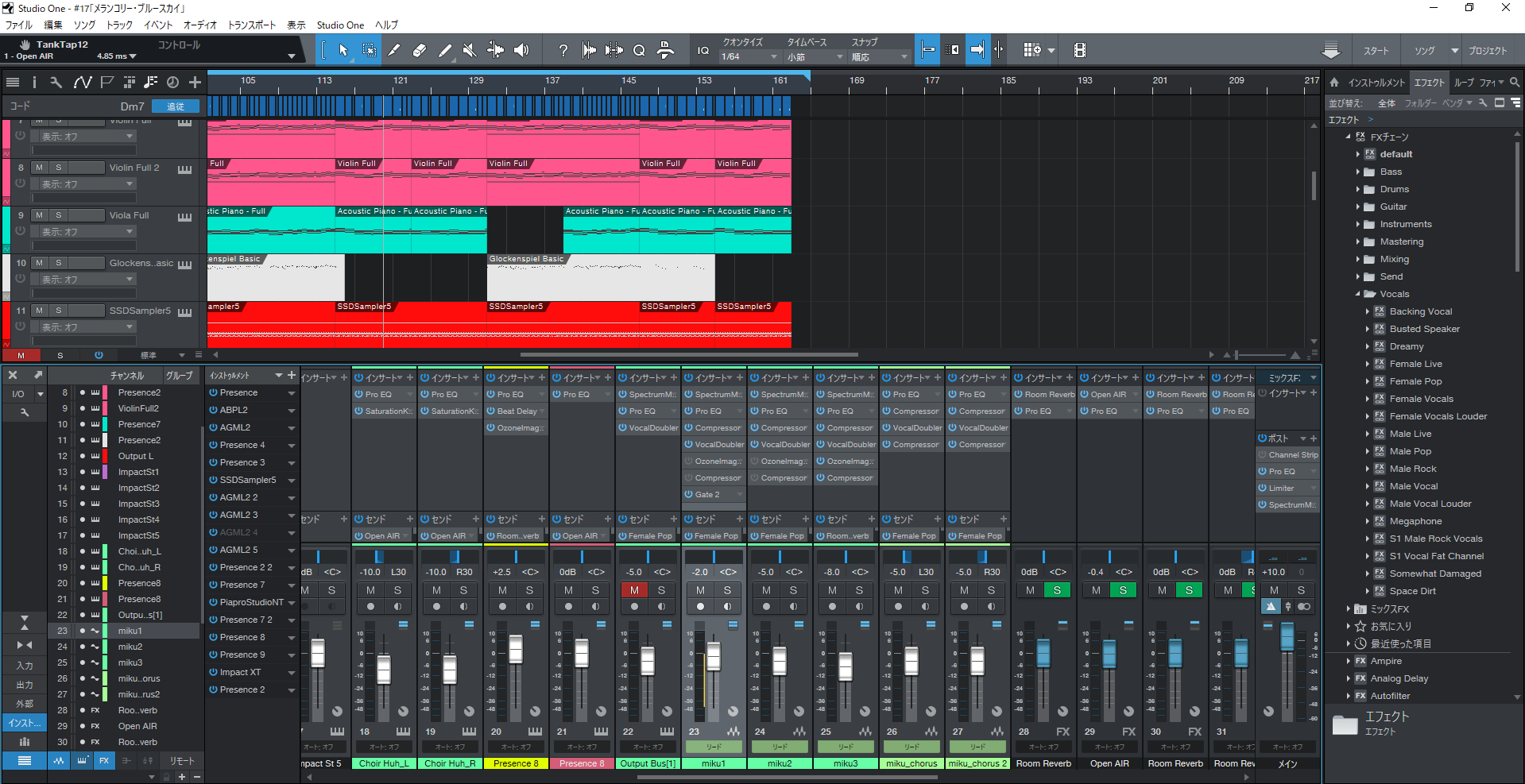Viewport: 1525px width, 784px height.
Task: Select the Listen speaker tool
Action: click(521, 50)
